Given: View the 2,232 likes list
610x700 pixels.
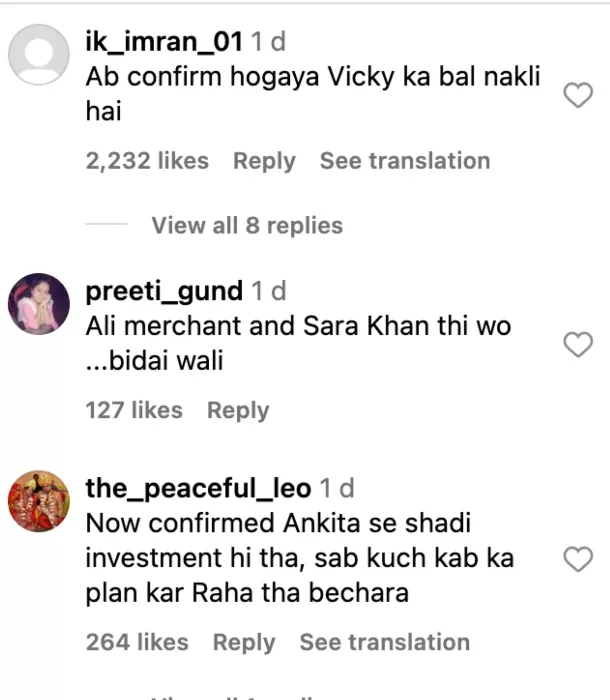Looking at the screenshot, I should click(147, 161).
